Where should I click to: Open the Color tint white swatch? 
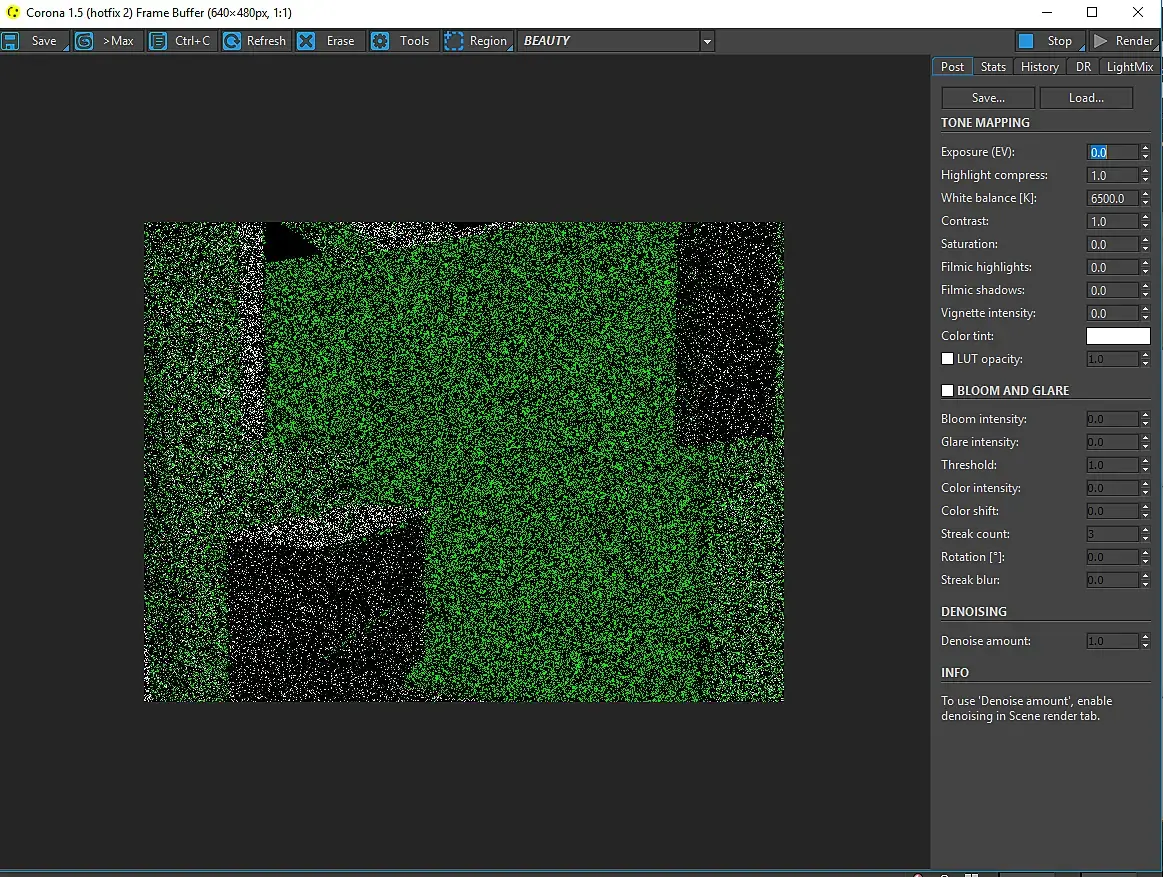point(1118,336)
